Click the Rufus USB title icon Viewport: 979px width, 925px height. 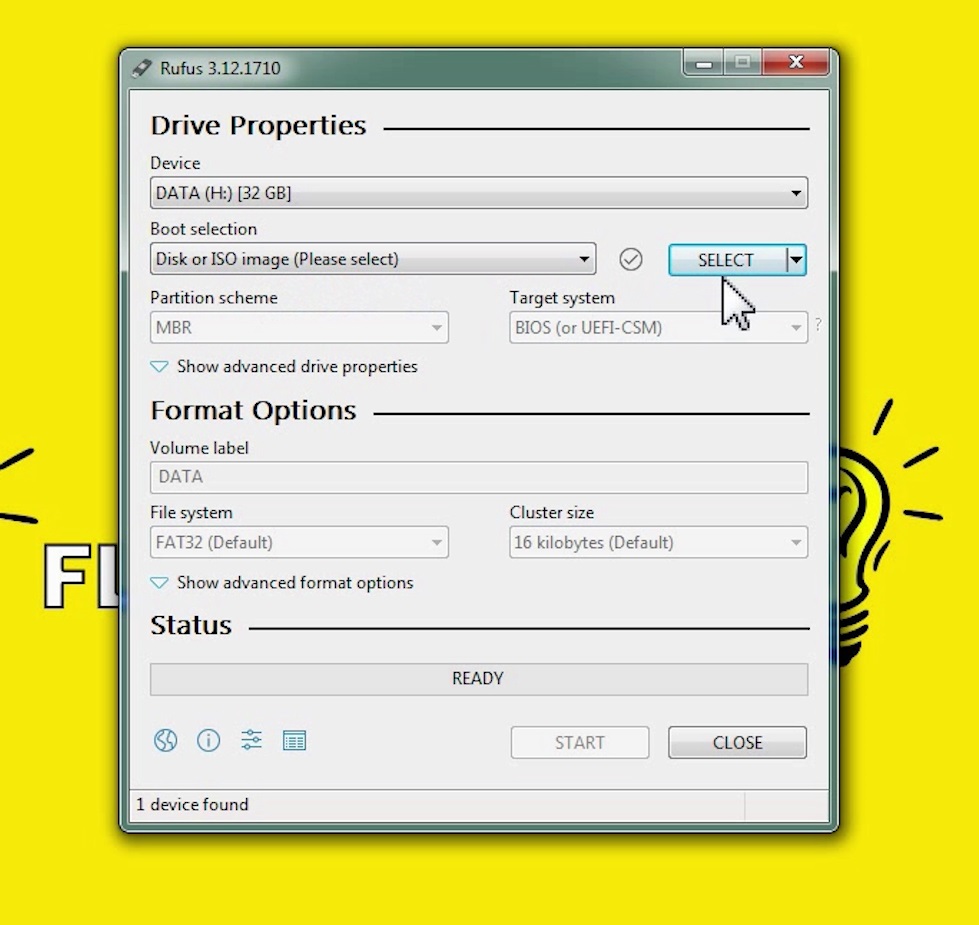(142, 68)
